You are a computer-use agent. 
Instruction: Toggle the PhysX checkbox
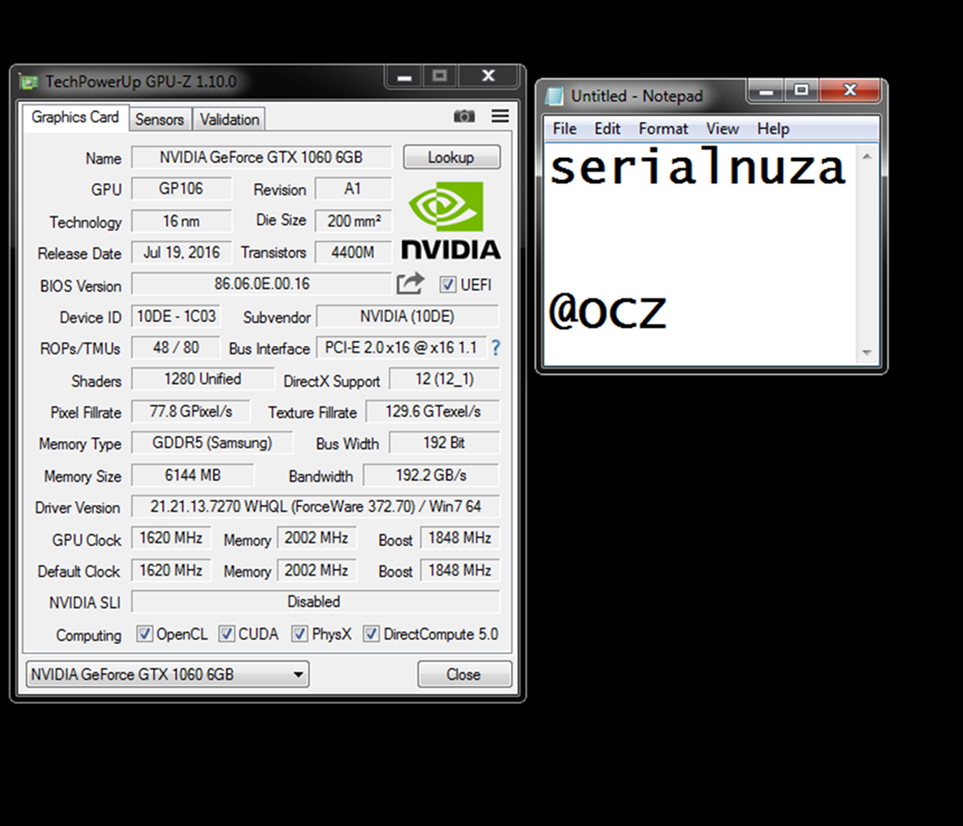click(x=299, y=634)
